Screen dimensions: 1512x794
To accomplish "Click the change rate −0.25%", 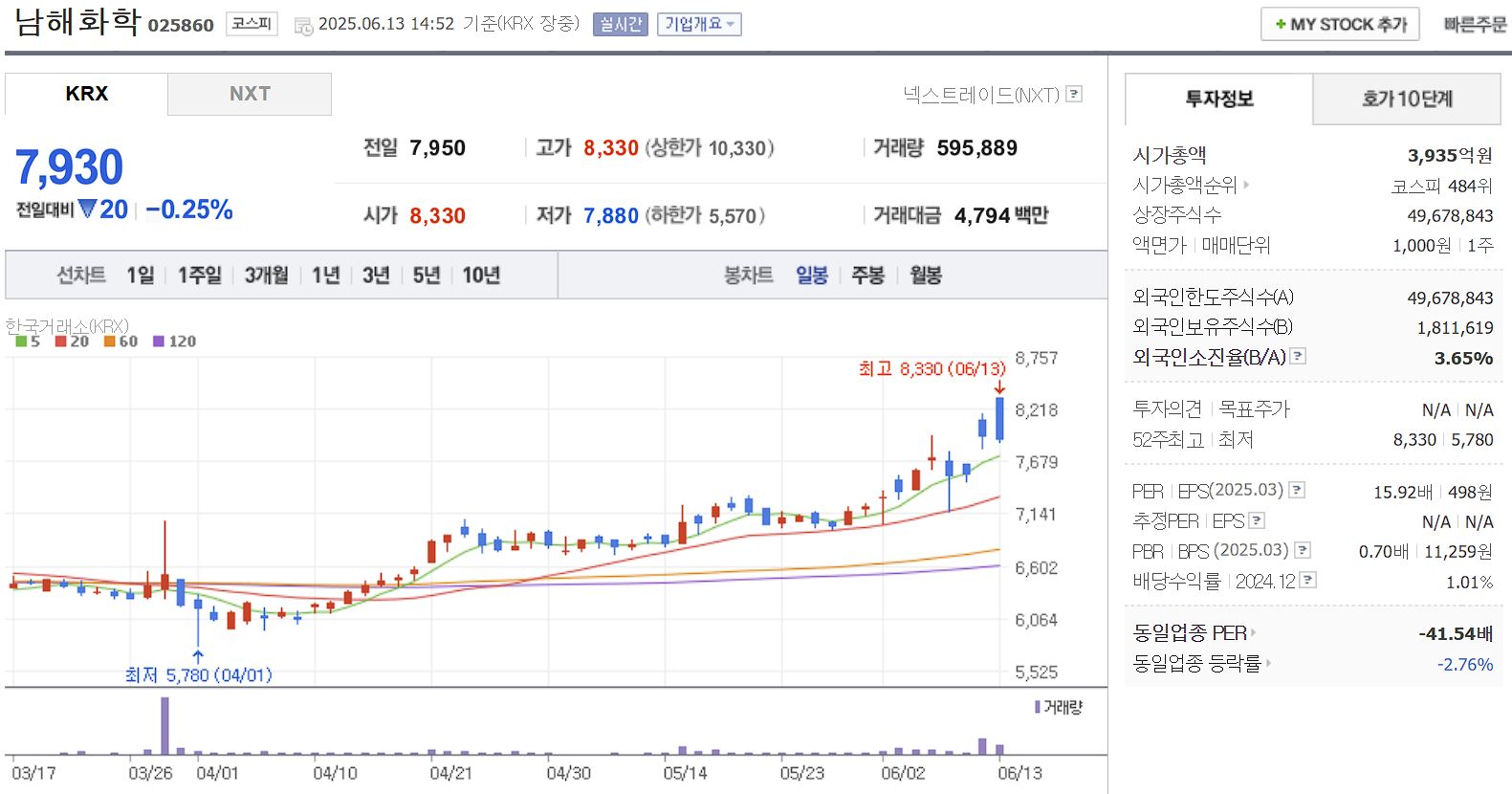I will click(x=189, y=210).
